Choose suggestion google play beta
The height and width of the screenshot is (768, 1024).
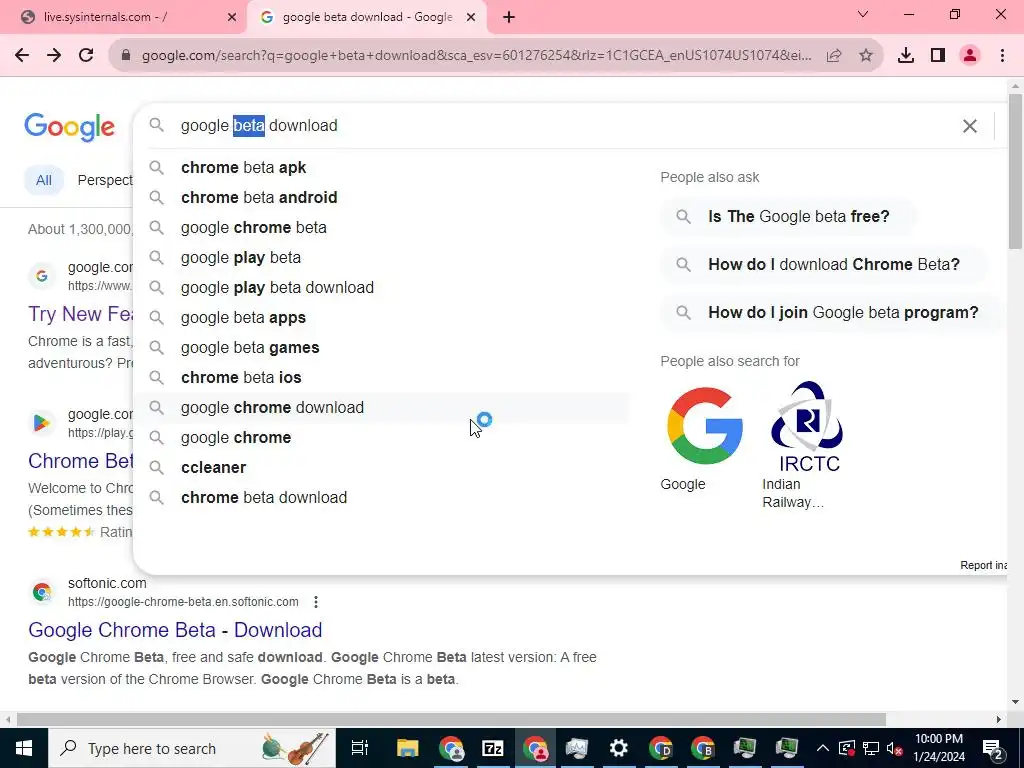[382, 258]
